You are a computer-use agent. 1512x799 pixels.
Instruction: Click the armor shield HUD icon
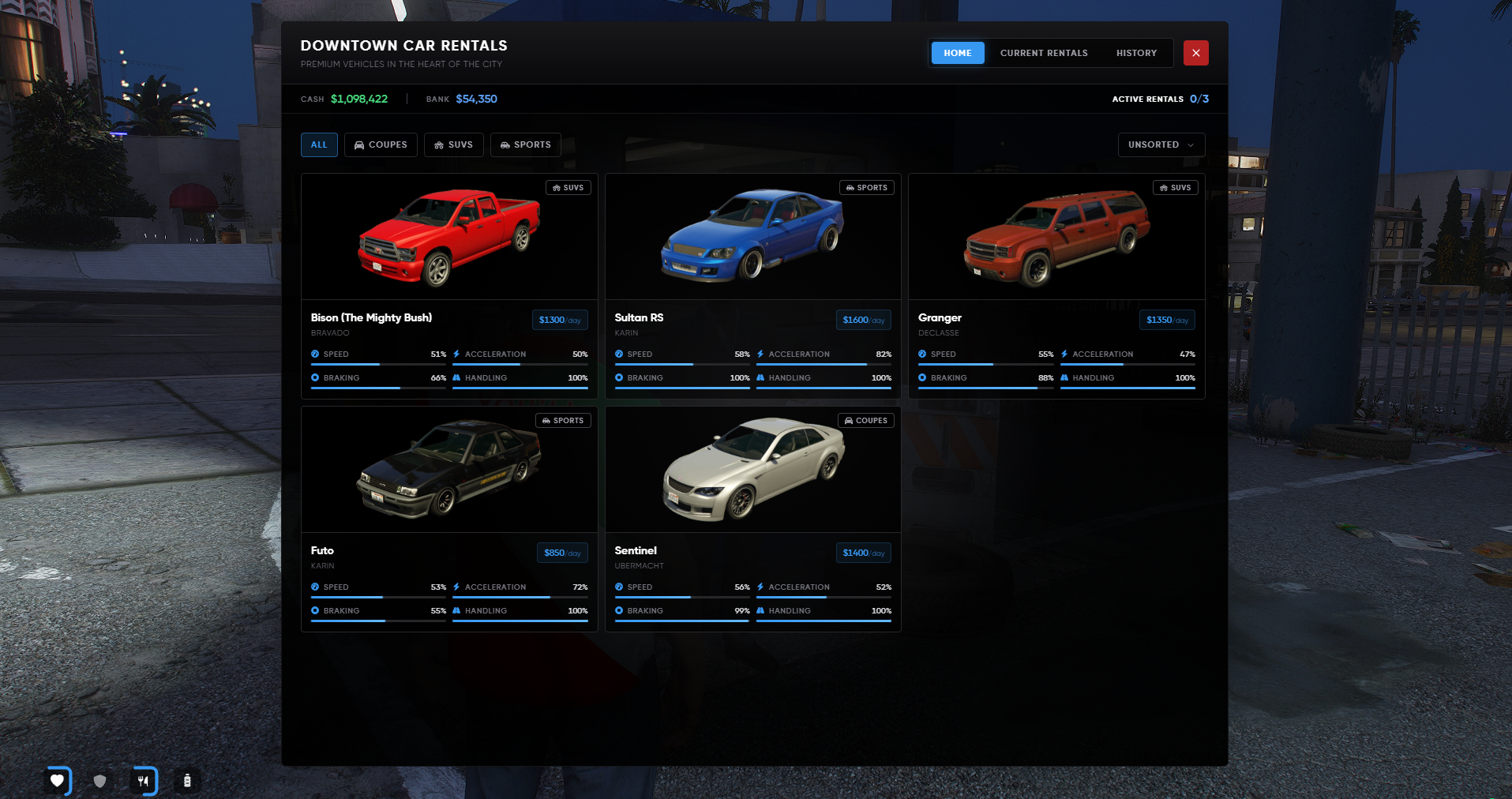[x=100, y=781]
